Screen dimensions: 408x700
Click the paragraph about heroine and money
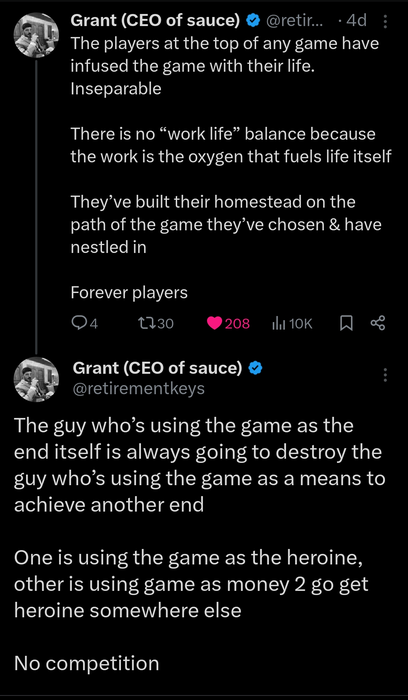tap(192, 584)
